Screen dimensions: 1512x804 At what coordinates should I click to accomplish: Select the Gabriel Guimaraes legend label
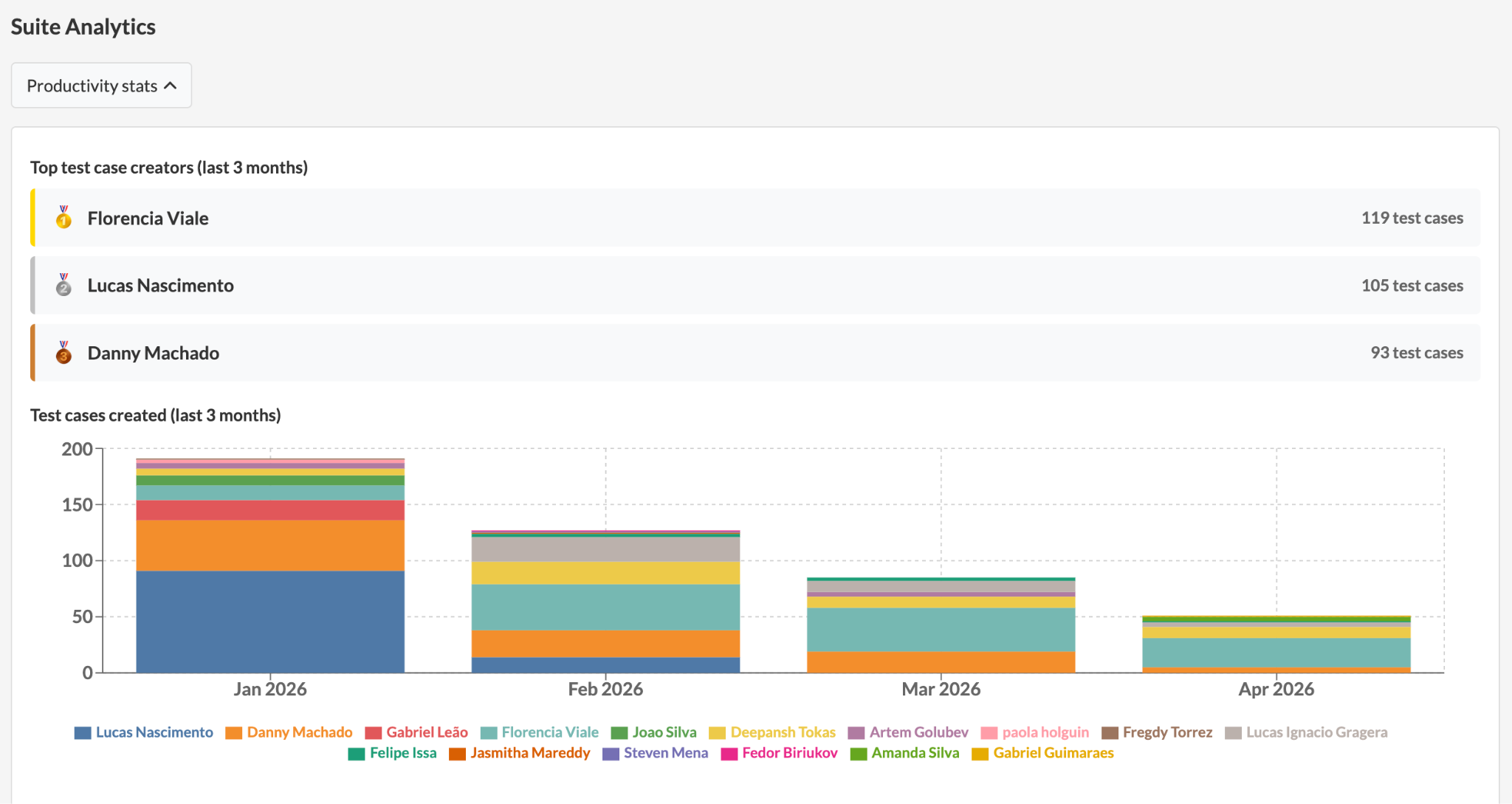pos(1053,753)
